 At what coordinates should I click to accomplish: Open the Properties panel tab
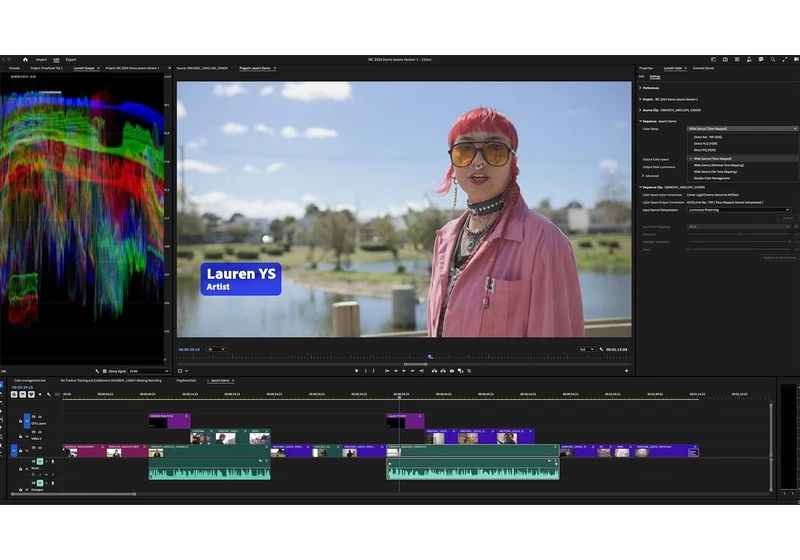(646, 68)
